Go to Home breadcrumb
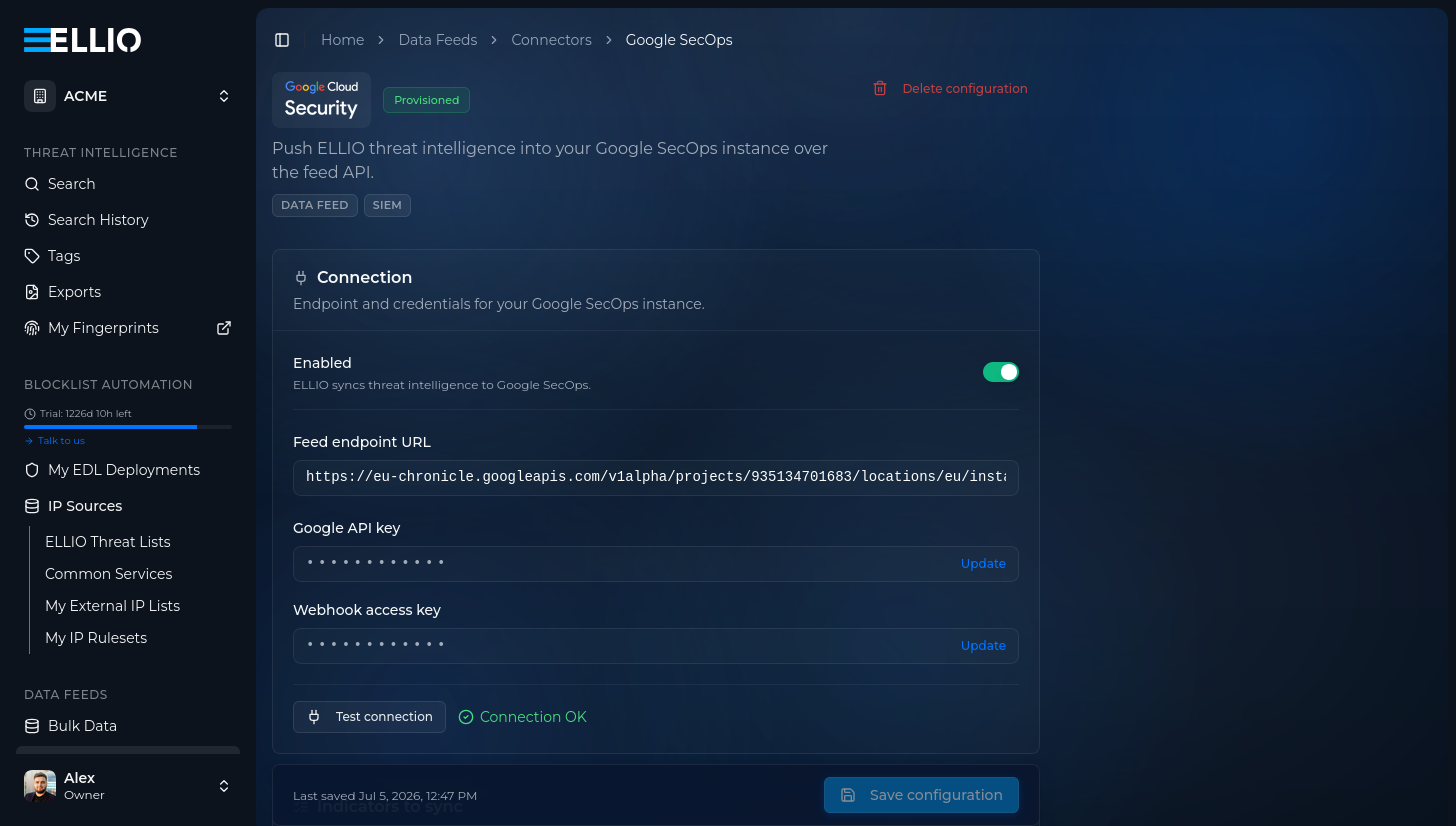The image size is (1456, 826). click(342, 40)
